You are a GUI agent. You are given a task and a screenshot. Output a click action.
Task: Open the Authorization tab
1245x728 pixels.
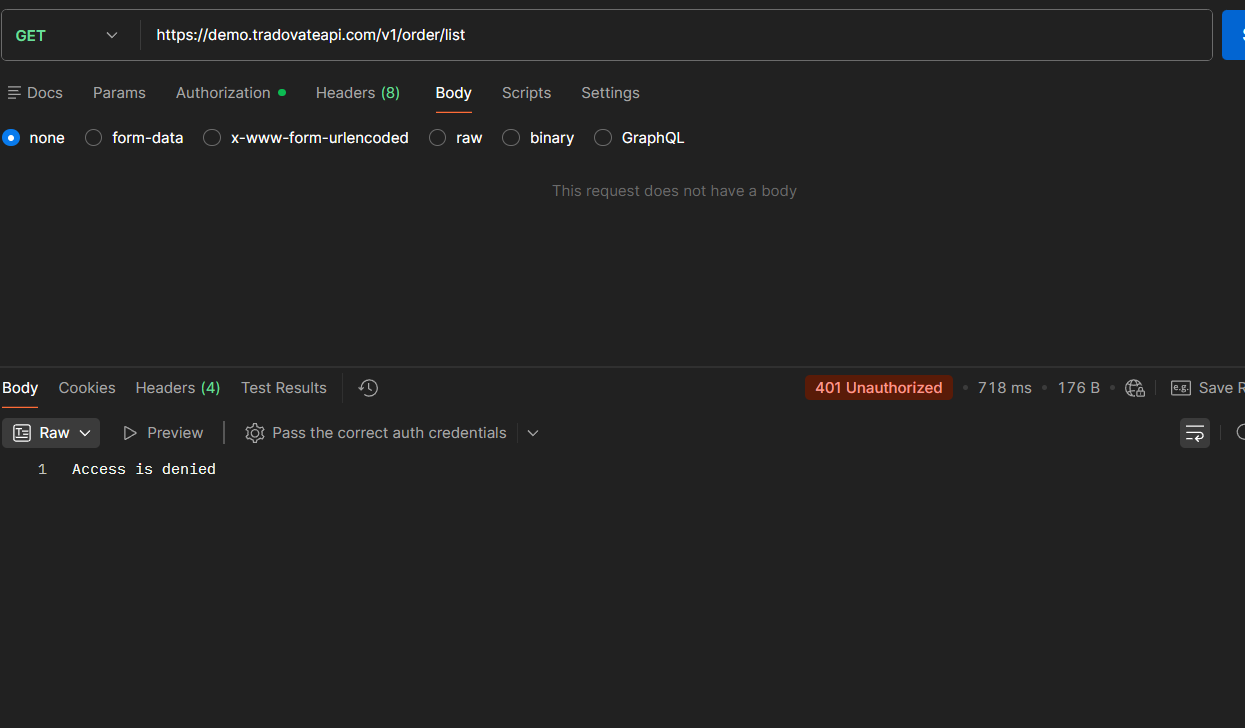[x=231, y=93]
